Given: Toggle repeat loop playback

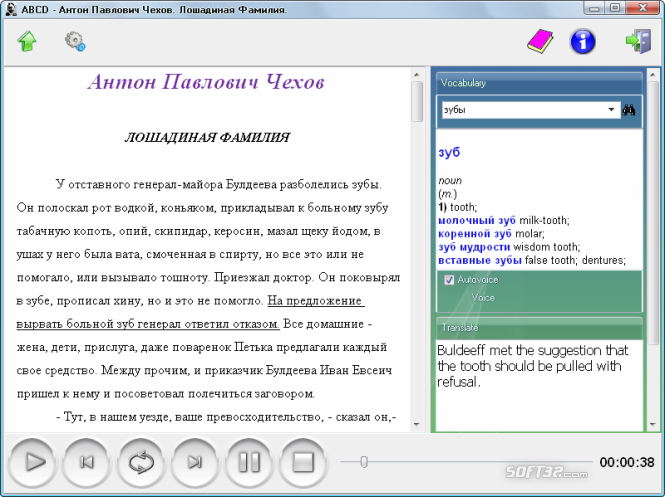Looking at the screenshot, I should 141,462.
